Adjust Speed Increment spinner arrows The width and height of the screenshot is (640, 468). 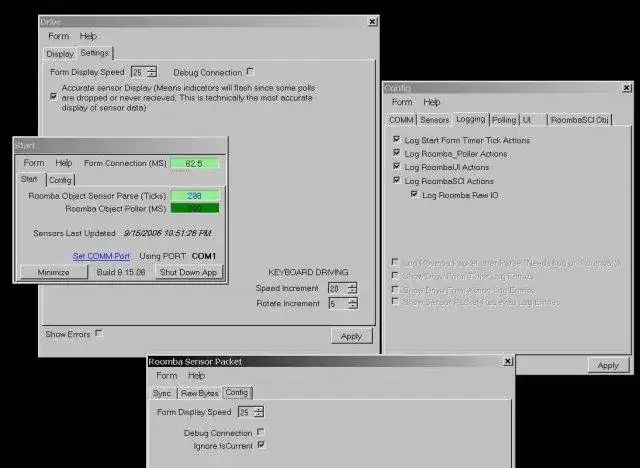click(x=352, y=288)
